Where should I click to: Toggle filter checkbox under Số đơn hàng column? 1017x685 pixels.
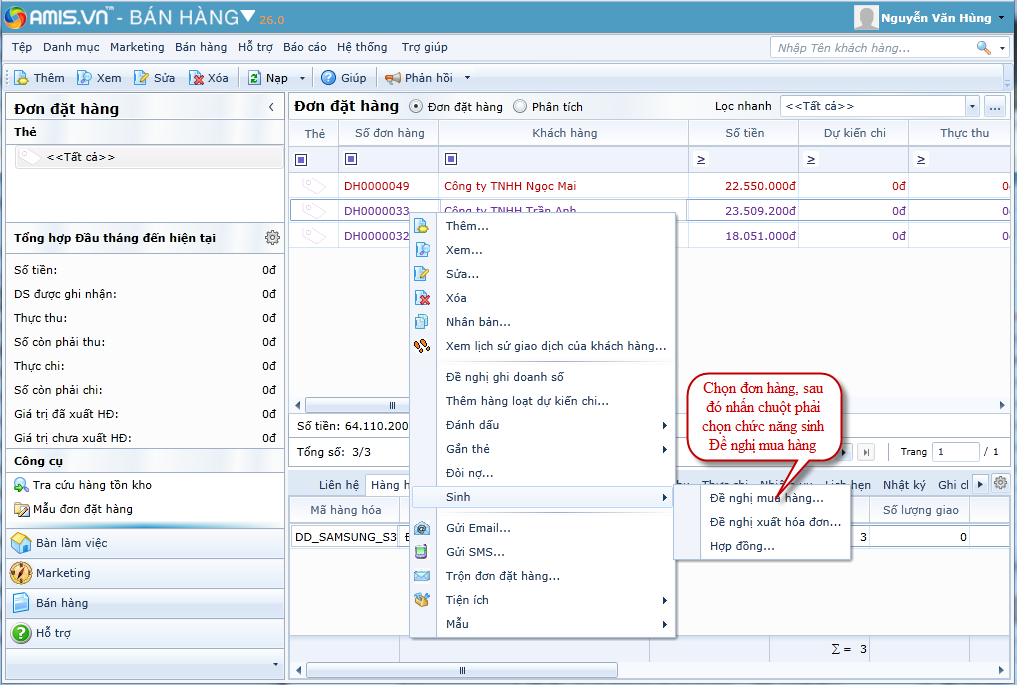pos(350,159)
